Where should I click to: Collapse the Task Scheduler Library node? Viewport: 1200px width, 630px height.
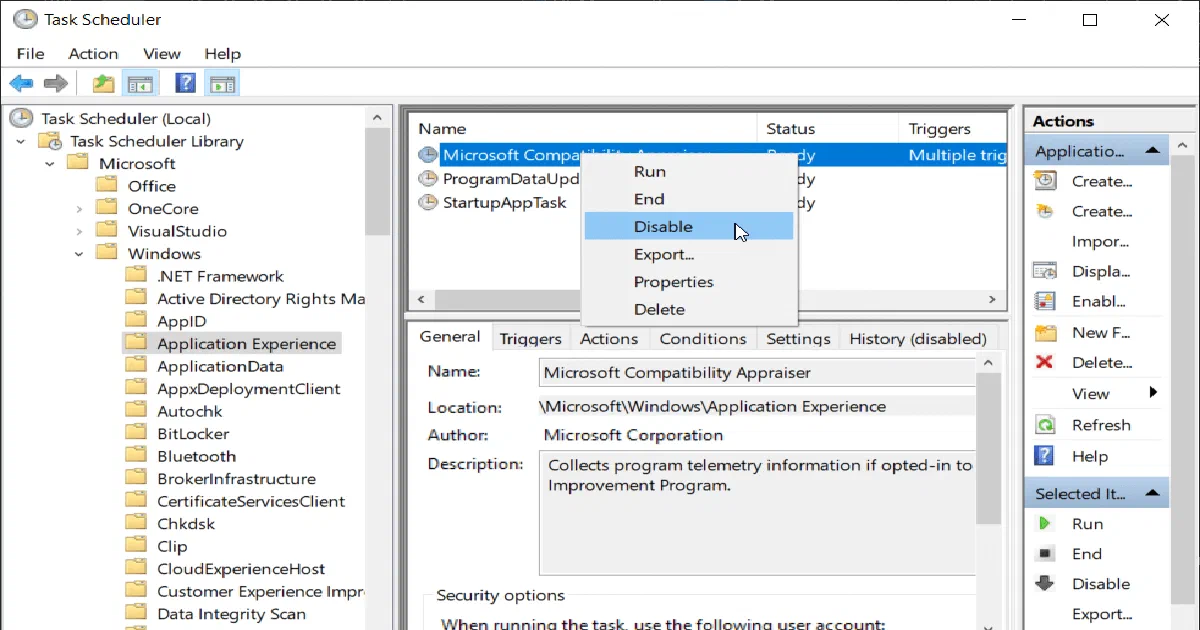coord(20,141)
